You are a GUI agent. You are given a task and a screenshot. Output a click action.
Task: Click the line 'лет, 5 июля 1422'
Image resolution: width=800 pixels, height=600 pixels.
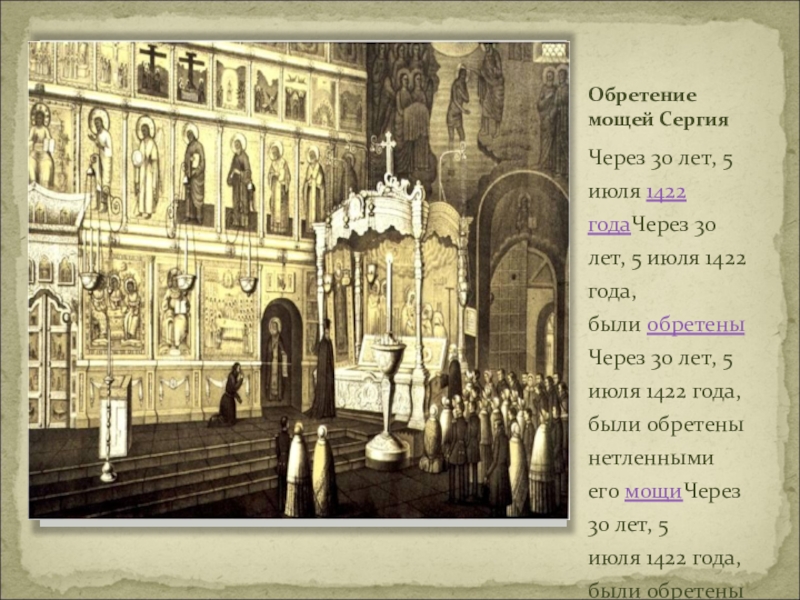pos(667,259)
